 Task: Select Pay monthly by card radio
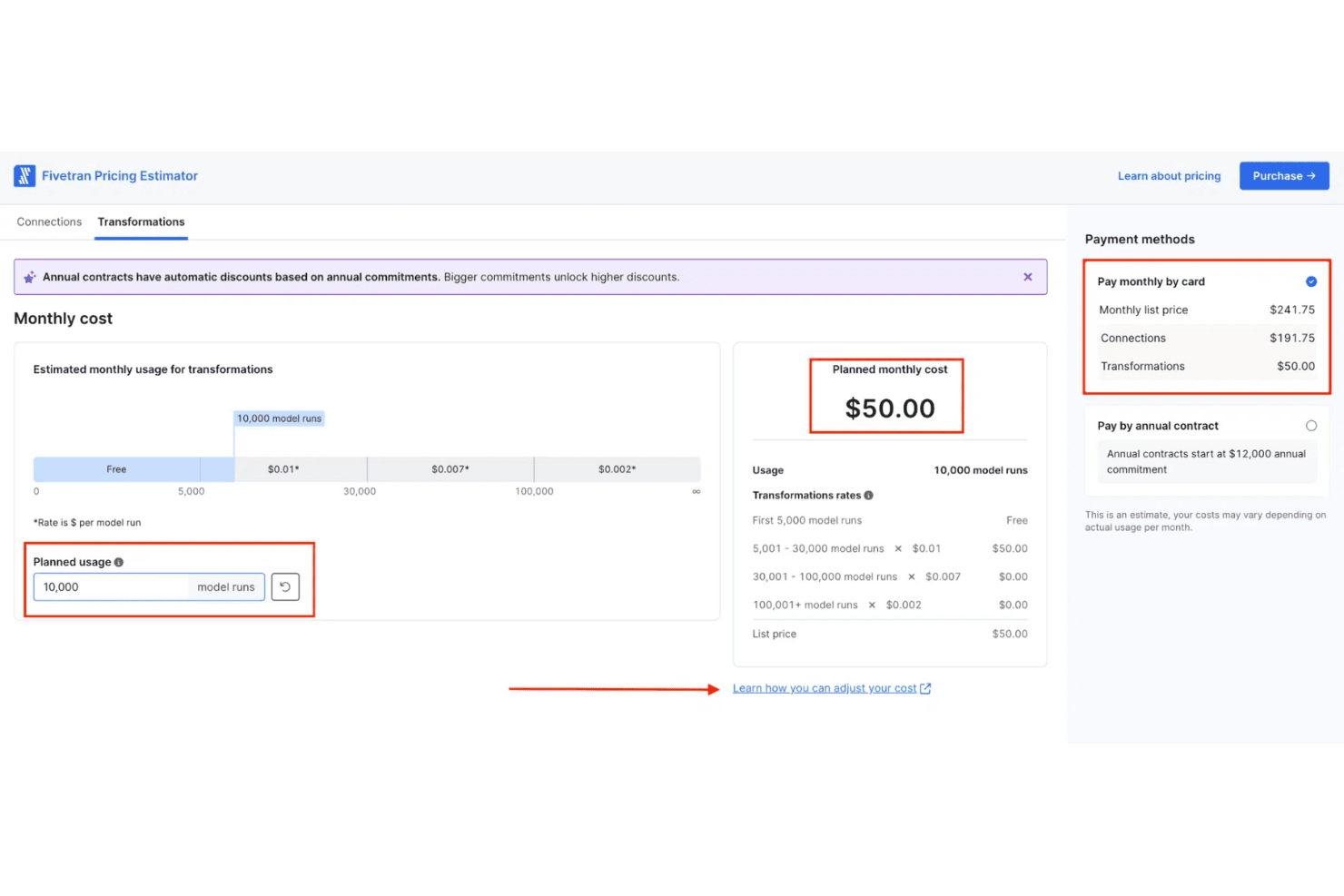point(1311,281)
